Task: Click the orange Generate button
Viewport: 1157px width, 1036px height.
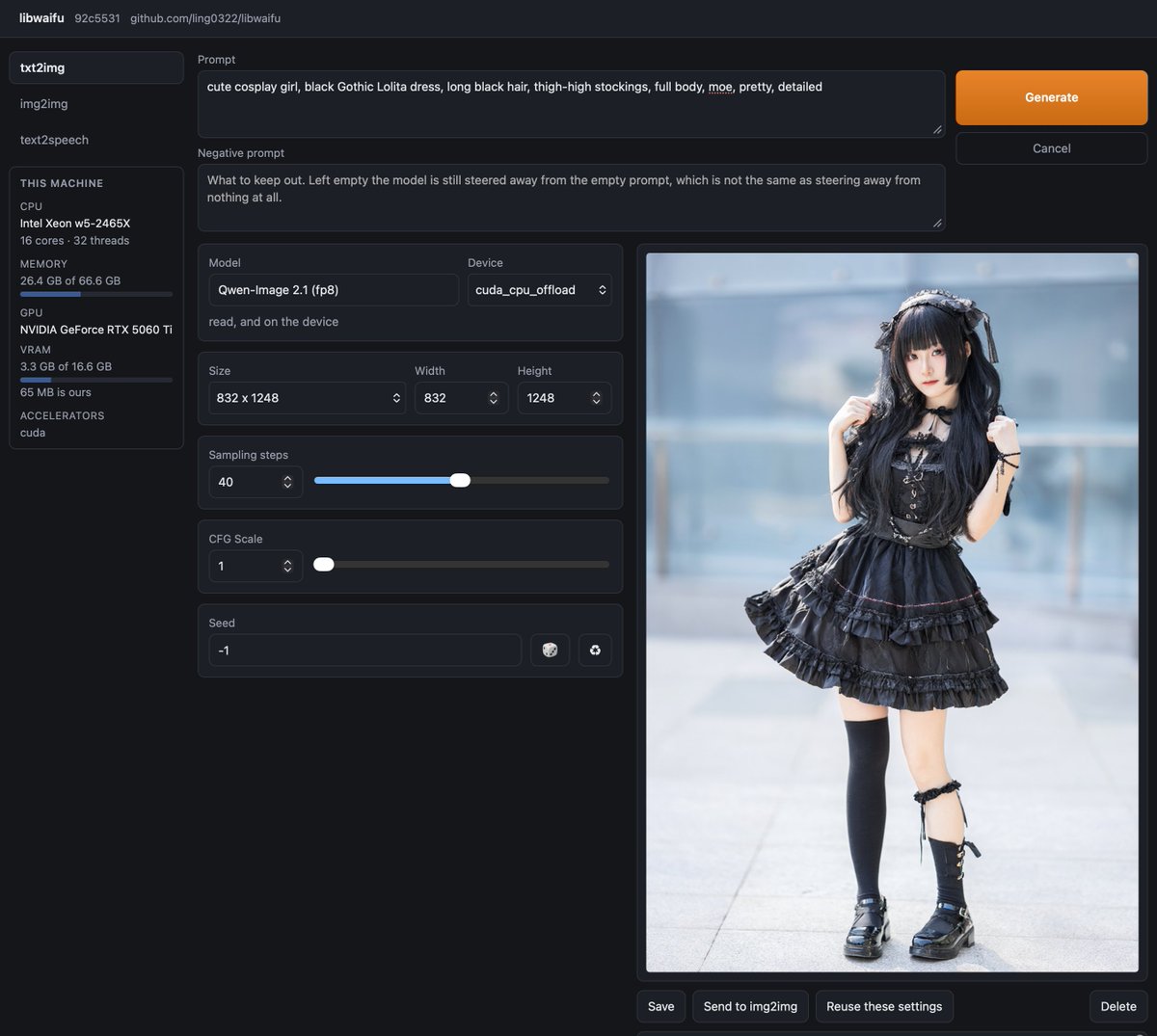Action: (1051, 97)
